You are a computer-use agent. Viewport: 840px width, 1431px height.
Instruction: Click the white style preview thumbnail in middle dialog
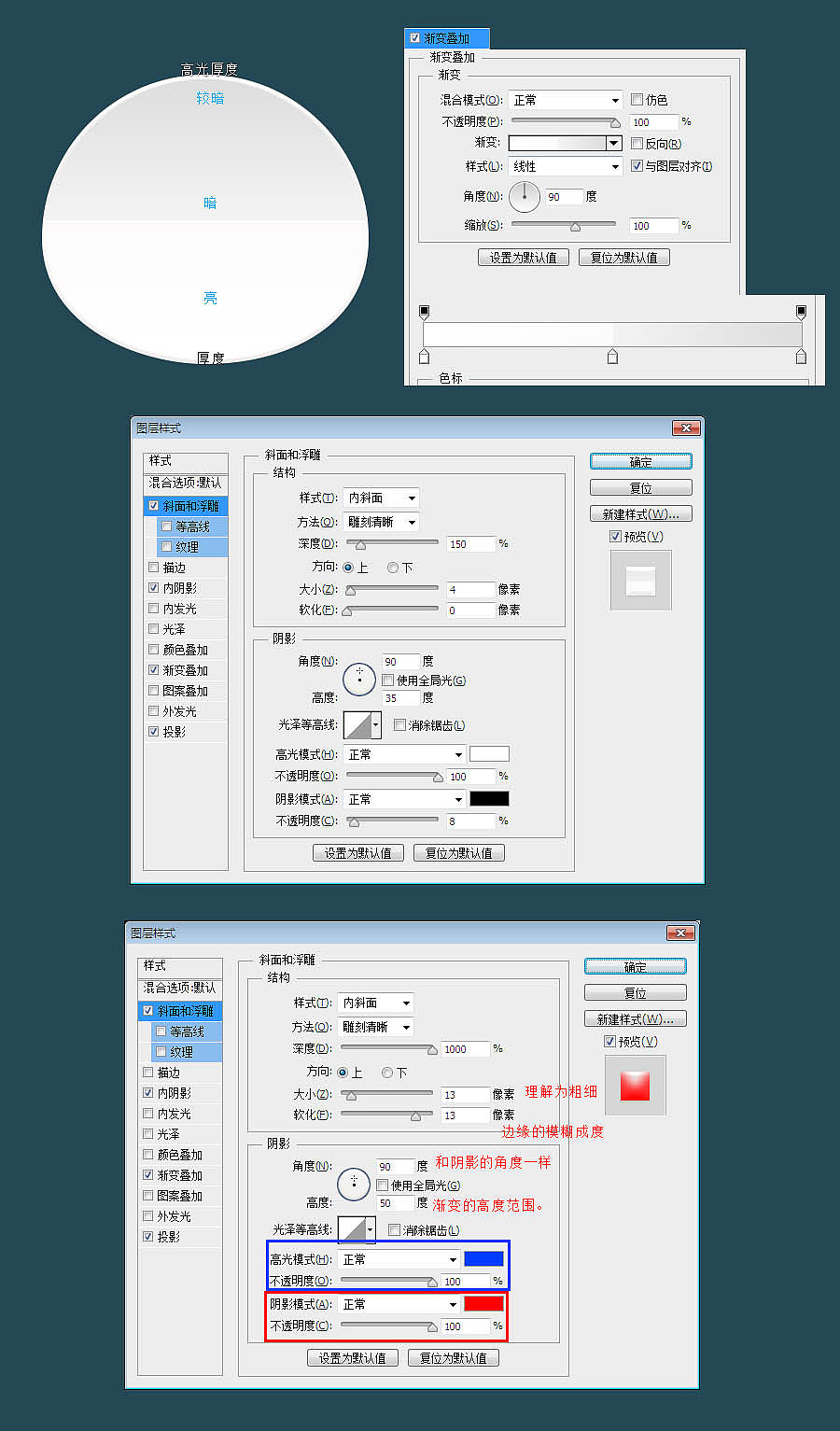point(640,580)
